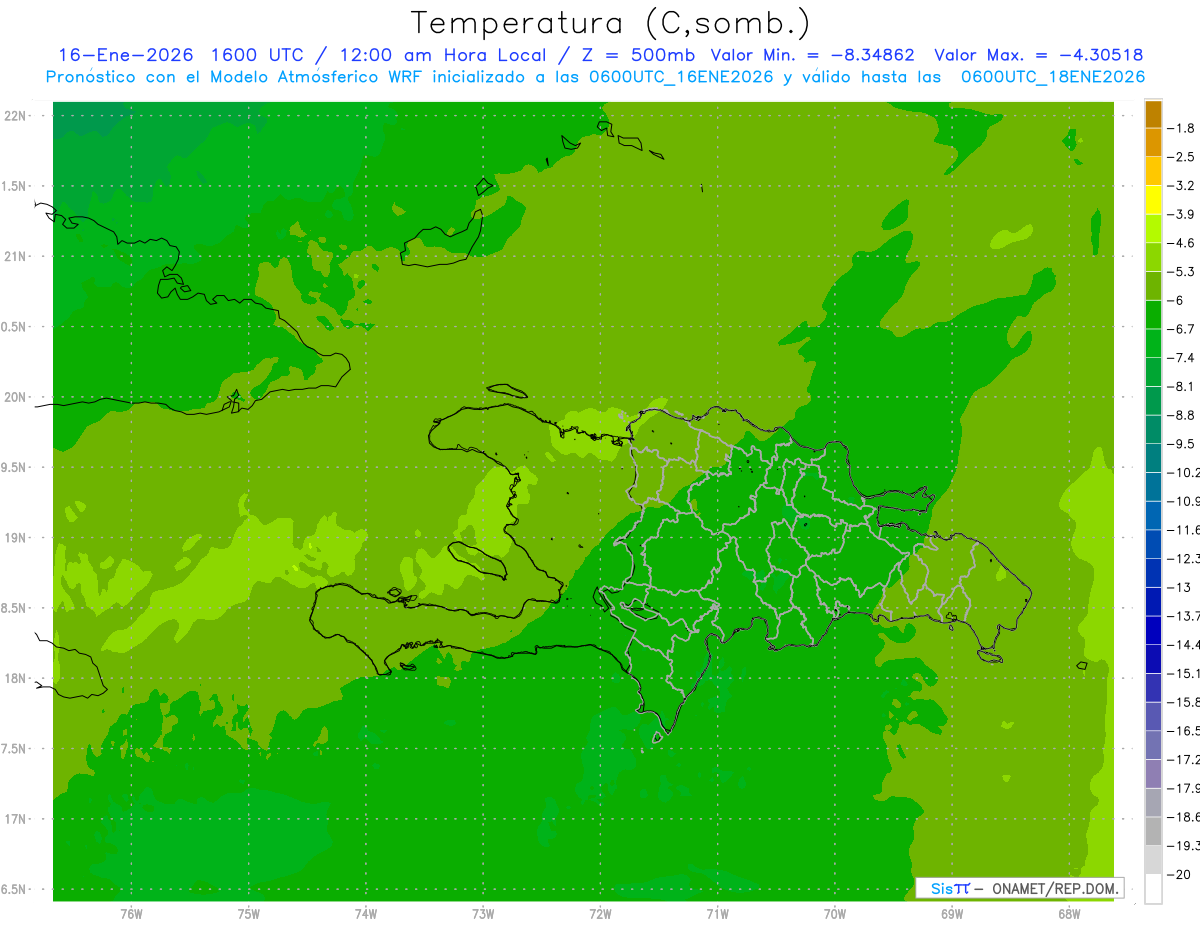1200x927 pixels.
Task: Click the 74W longitude axis label
Action: point(365,914)
